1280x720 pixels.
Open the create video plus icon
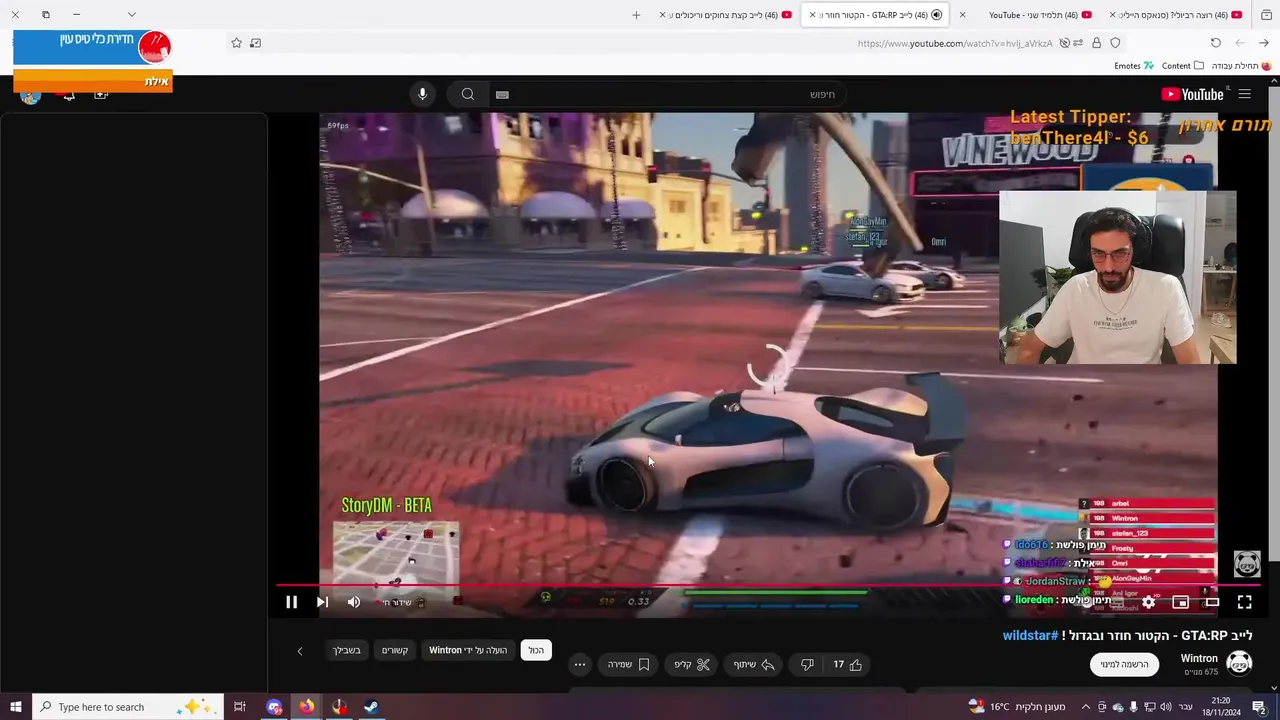[101, 95]
